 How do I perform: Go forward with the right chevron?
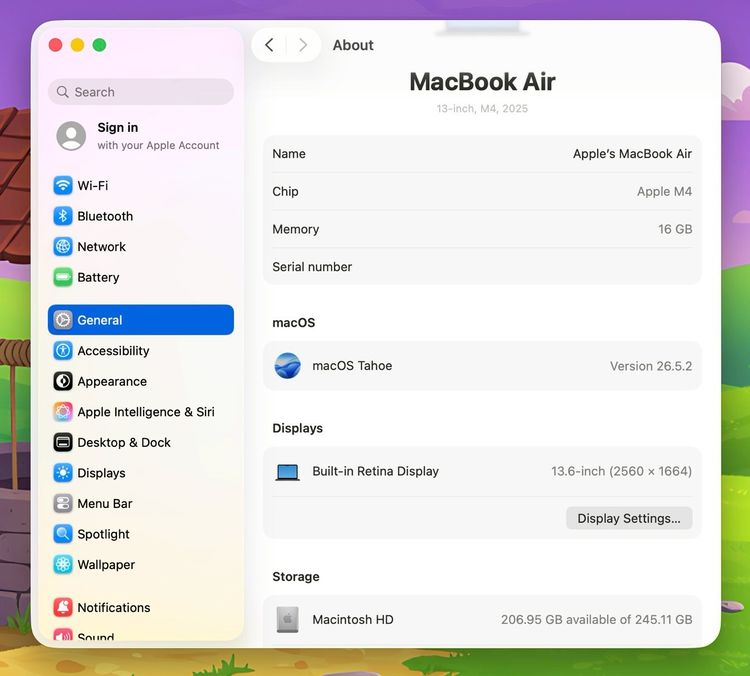pyautogui.click(x=303, y=45)
